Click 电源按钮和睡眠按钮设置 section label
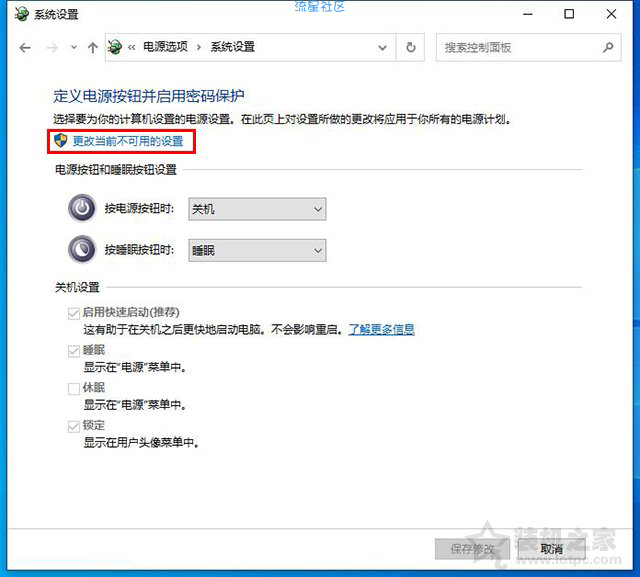This screenshot has width=640, height=577. [116, 170]
